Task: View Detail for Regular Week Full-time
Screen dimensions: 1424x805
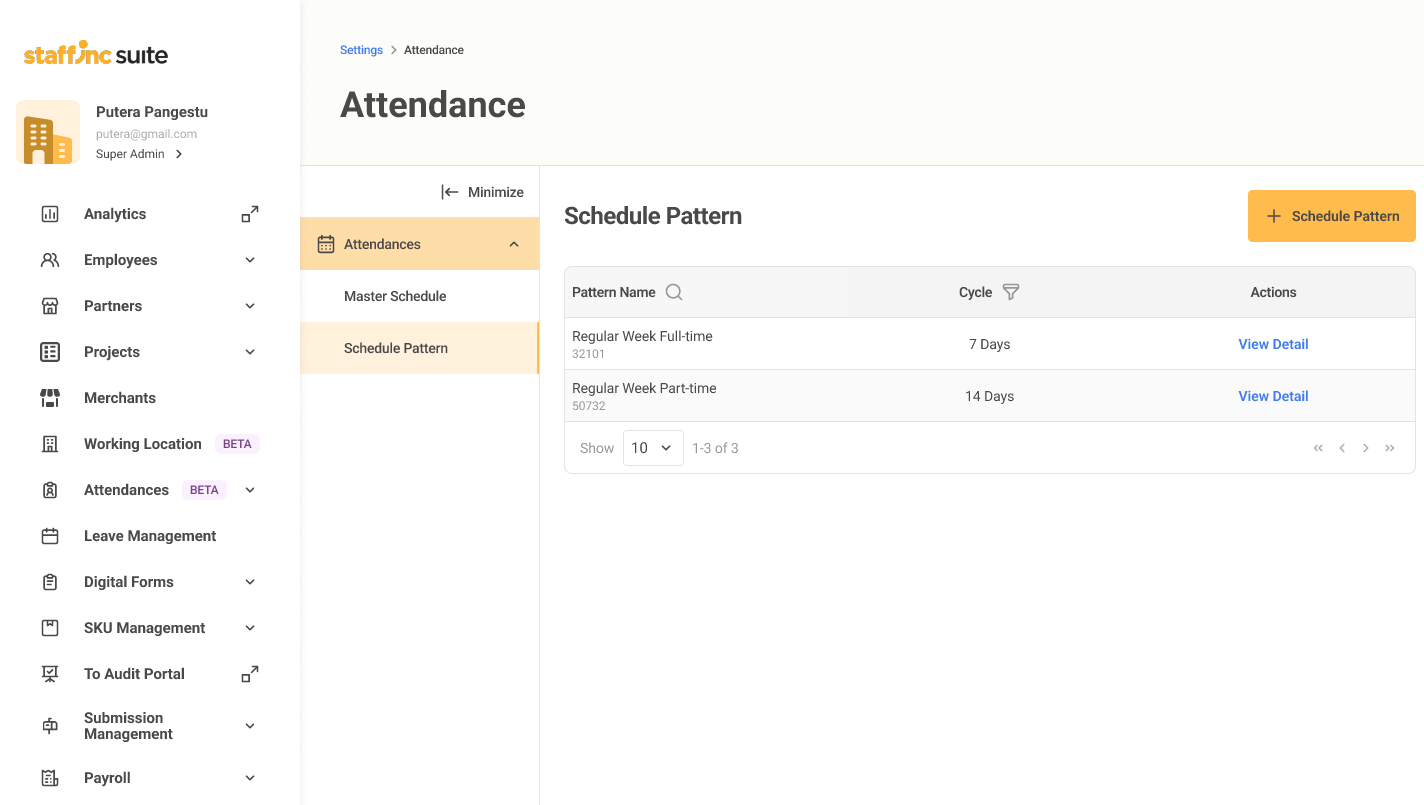Action: (x=1273, y=344)
